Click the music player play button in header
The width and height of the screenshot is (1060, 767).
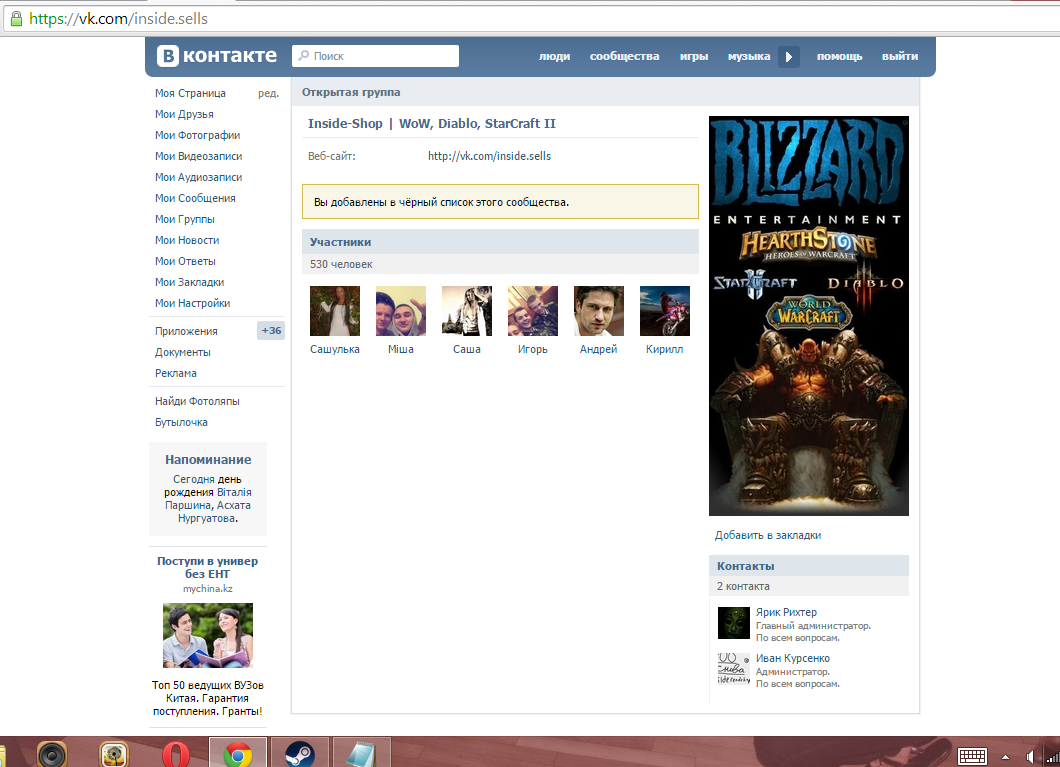[788, 57]
